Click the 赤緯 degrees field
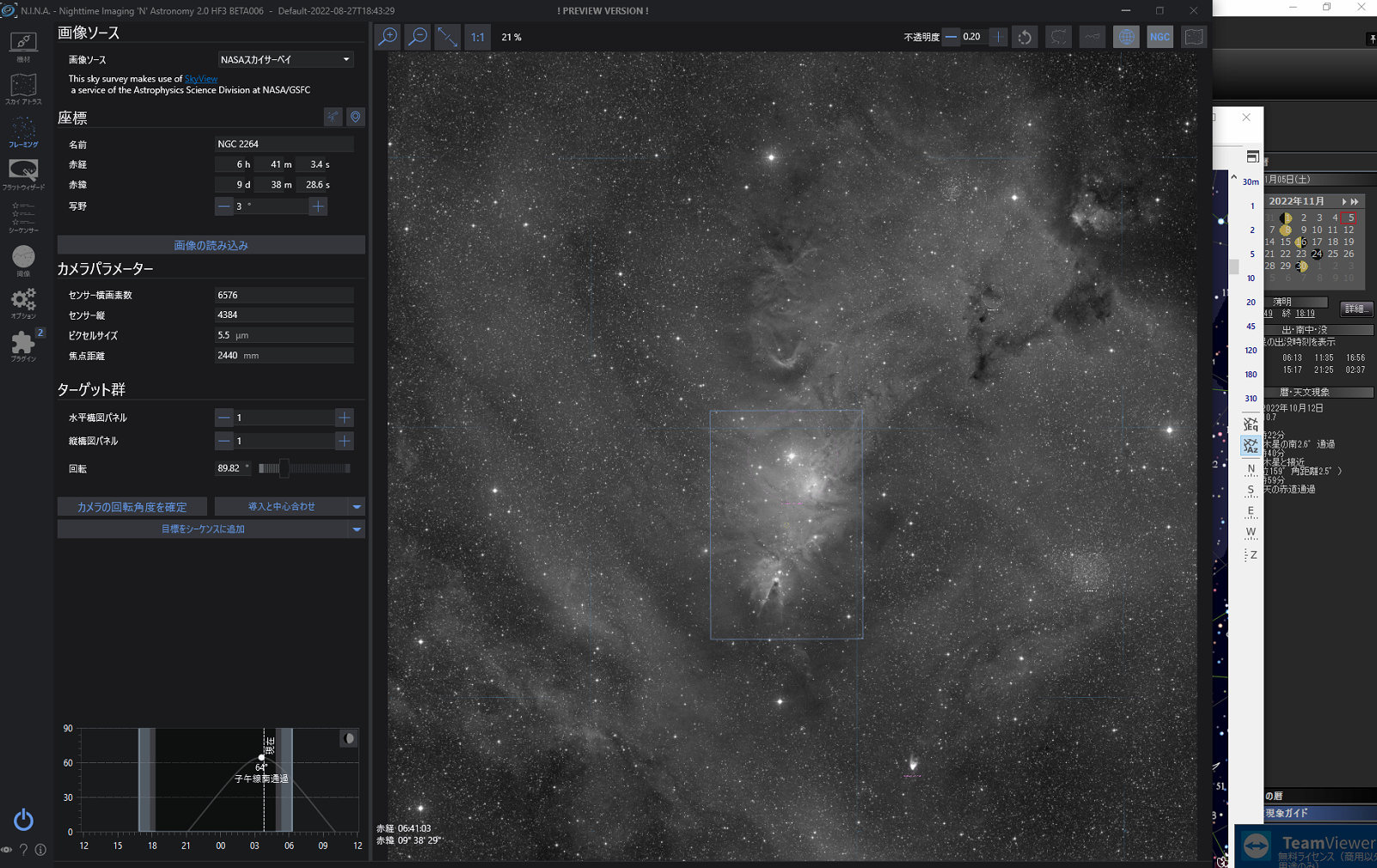The image size is (1377, 868). [x=234, y=185]
